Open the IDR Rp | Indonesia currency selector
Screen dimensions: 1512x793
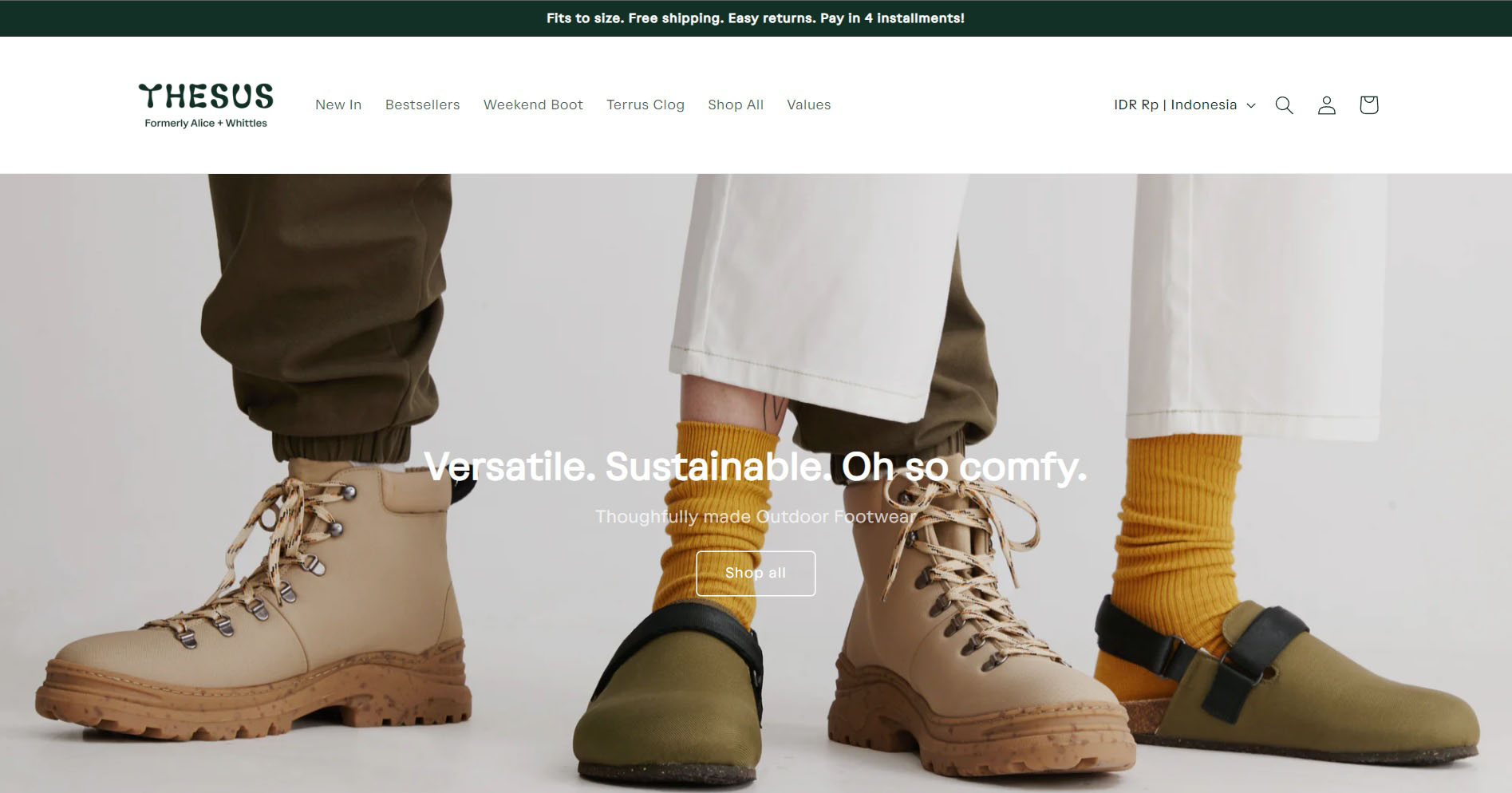pos(1175,105)
